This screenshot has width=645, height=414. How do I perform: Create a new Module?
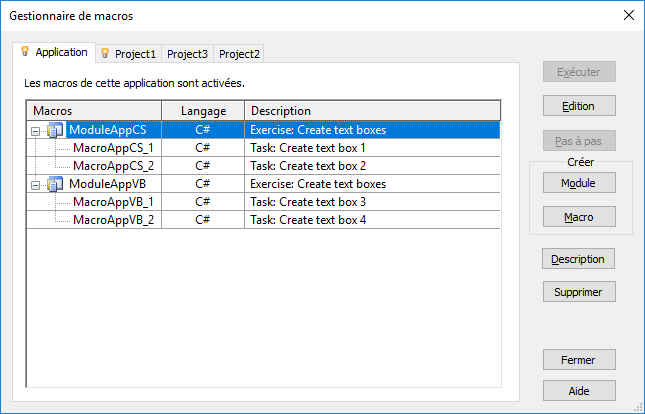coord(579,182)
